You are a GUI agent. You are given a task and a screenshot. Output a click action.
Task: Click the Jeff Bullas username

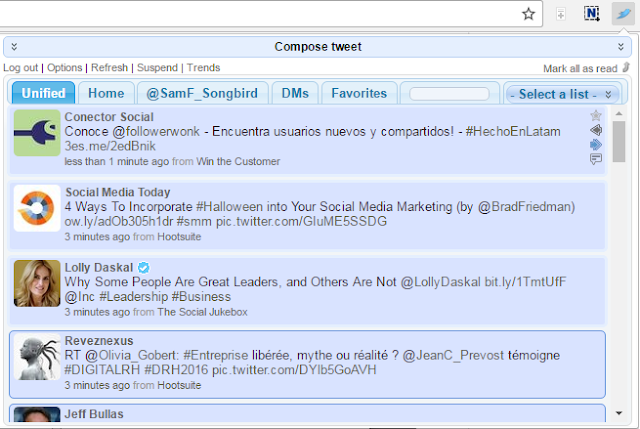(x=94, y=414)
